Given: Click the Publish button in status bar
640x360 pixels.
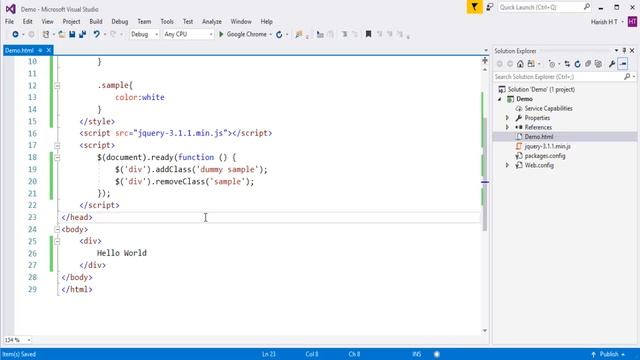Looking at the screenshot, I should (608, 354).
